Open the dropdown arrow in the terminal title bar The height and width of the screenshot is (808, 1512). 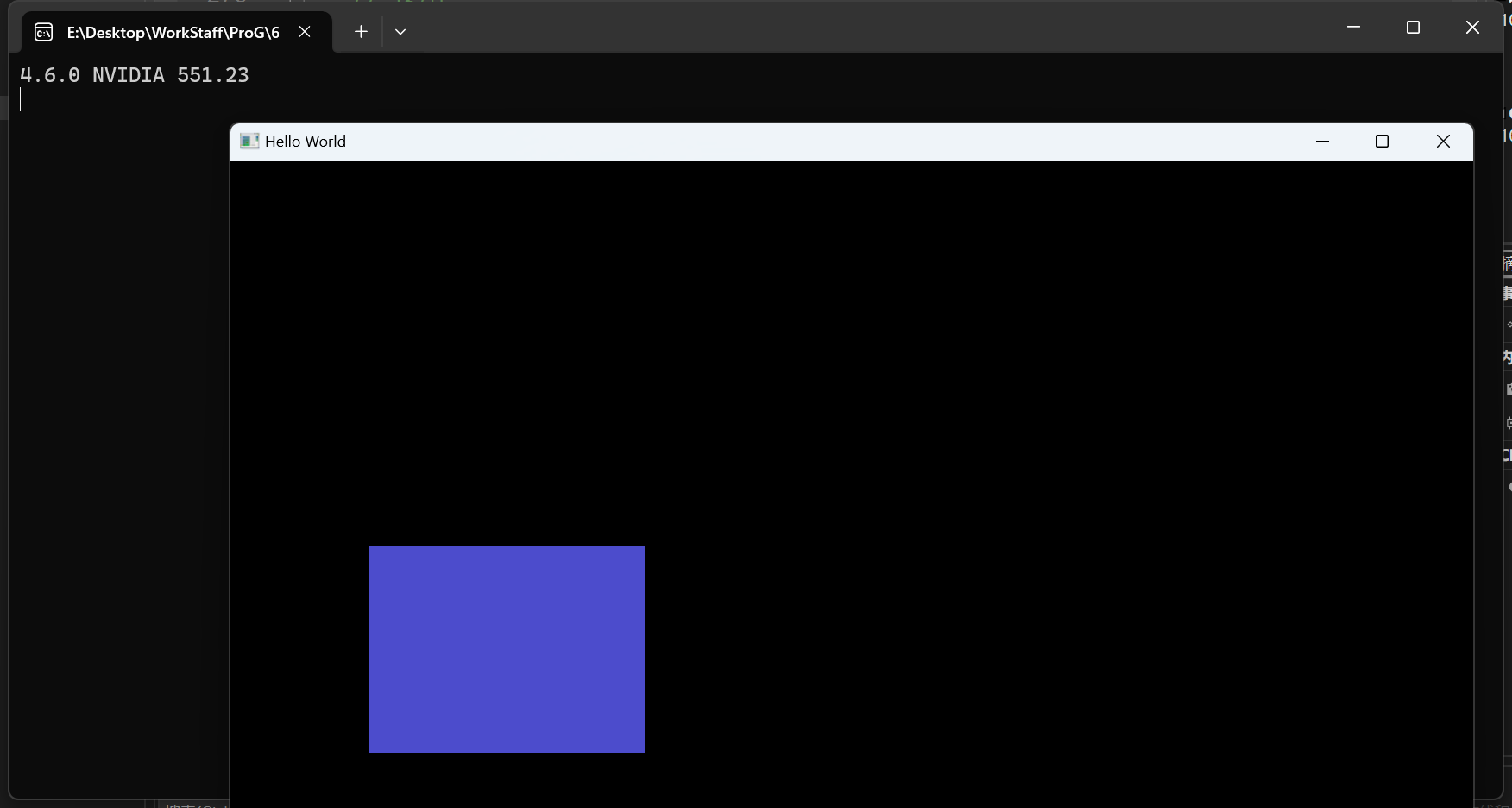point(400,31)
